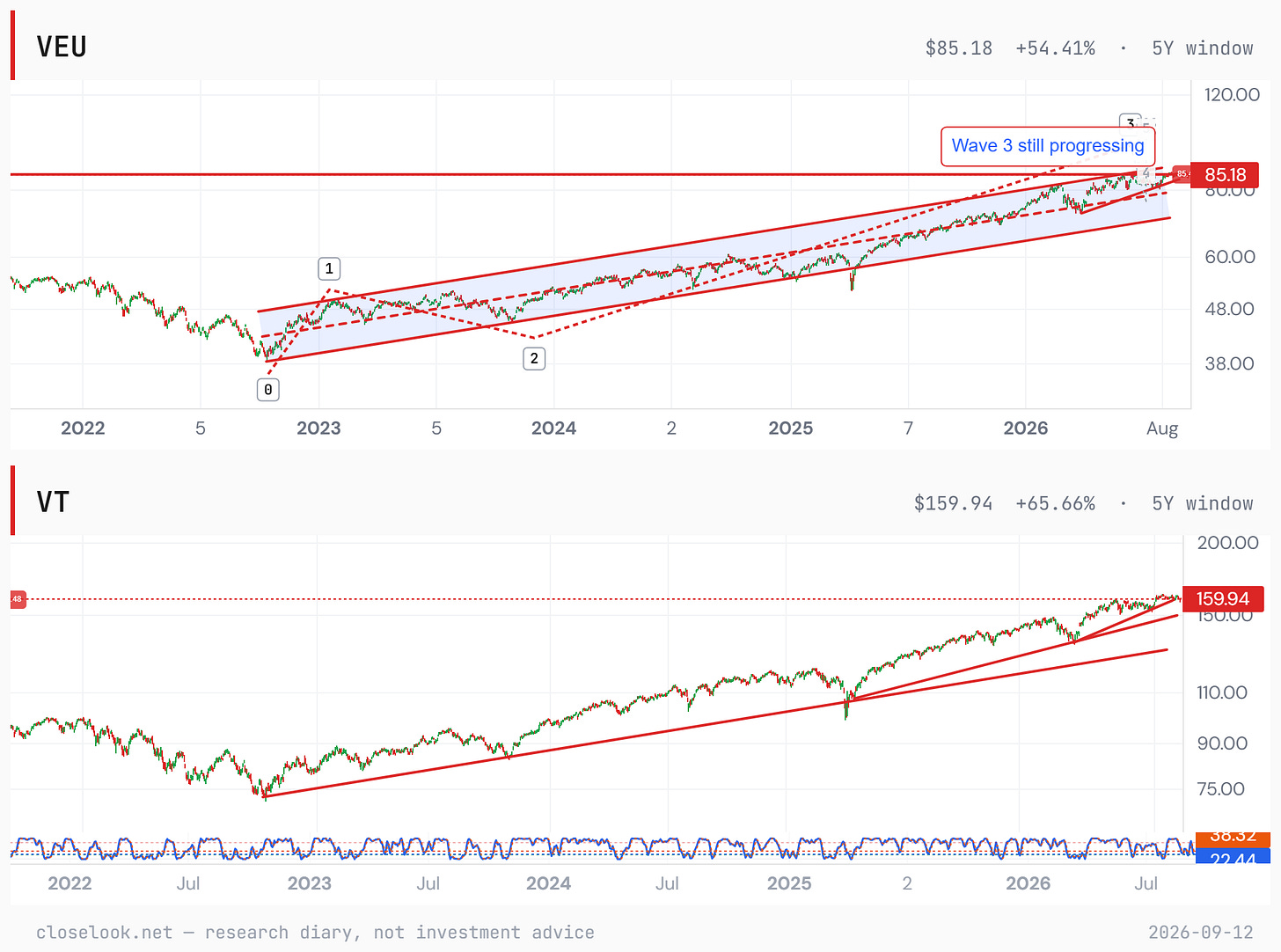Select wave label 0 on the VEU chart
Screen dimensions: 1281x952
pyautogui.click(x=268, y=389)
